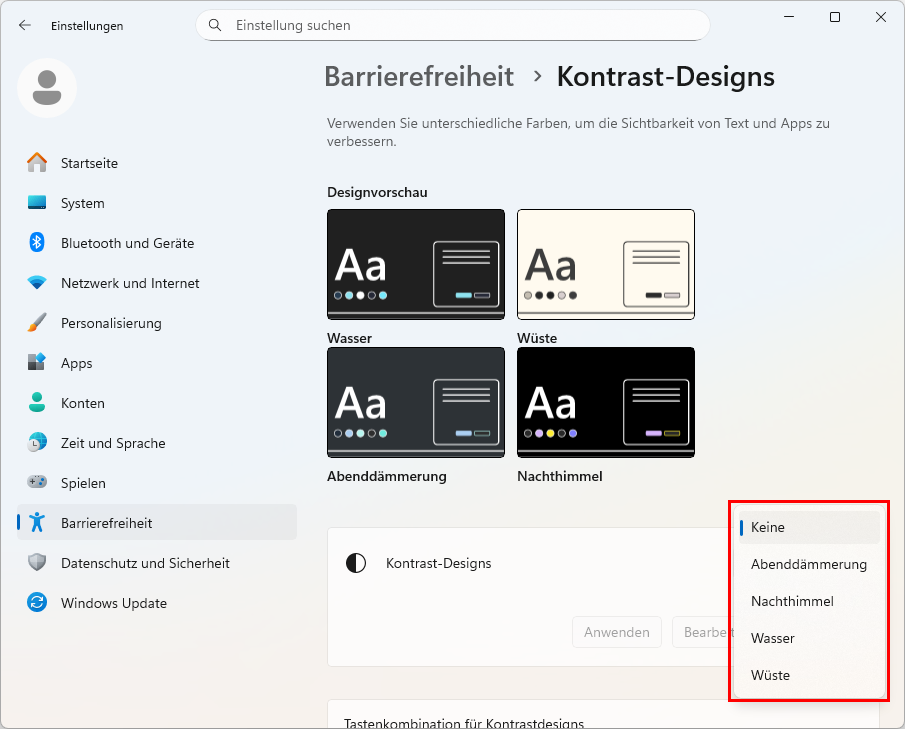Click Tastenkombination für Kontrastdesigns text
The height and width of the screenshot is (729, 905).
pos(463,723)
